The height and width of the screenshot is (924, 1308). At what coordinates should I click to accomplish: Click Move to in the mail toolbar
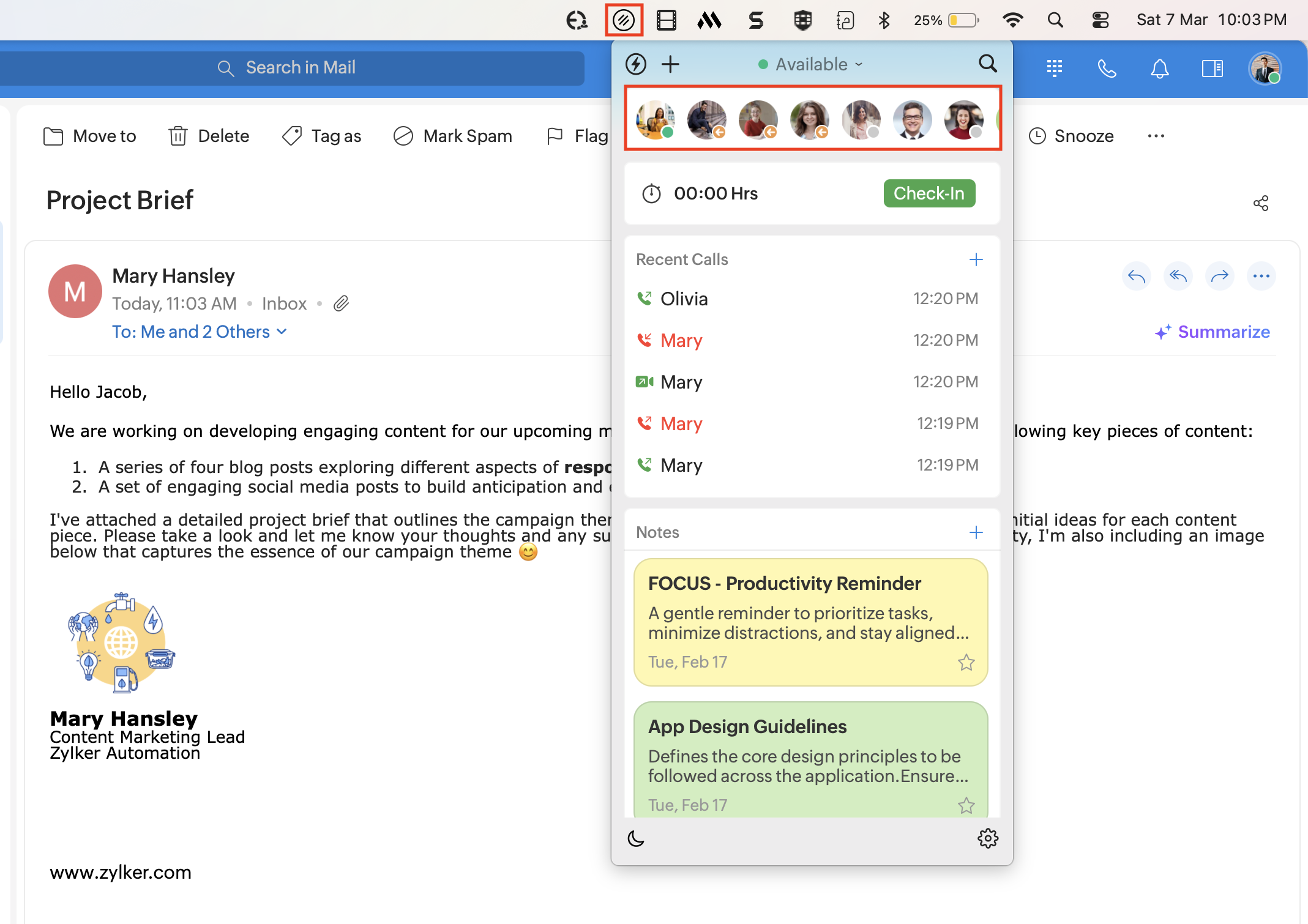coord(90,136)
